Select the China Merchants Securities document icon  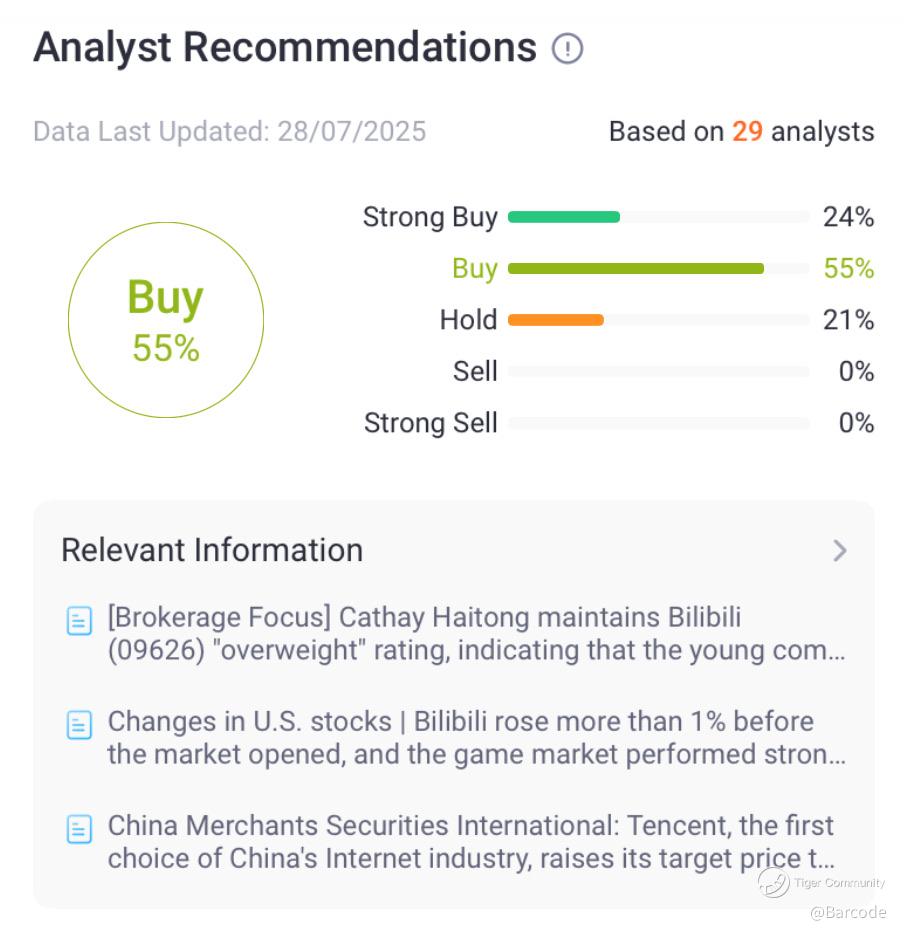79,829
